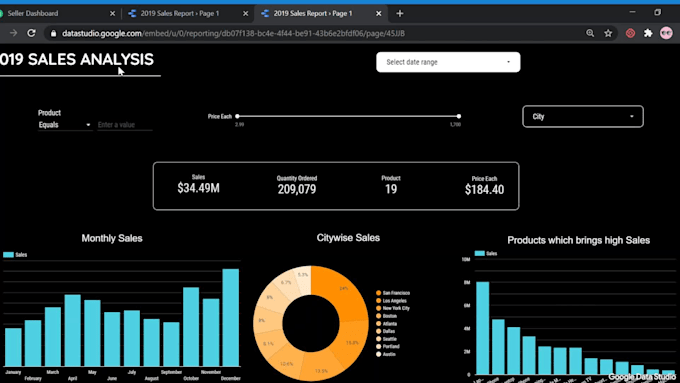Click the Sales $34.49M scorecard
Viewport: 680px width, 383px height.
tap(198, 184)
